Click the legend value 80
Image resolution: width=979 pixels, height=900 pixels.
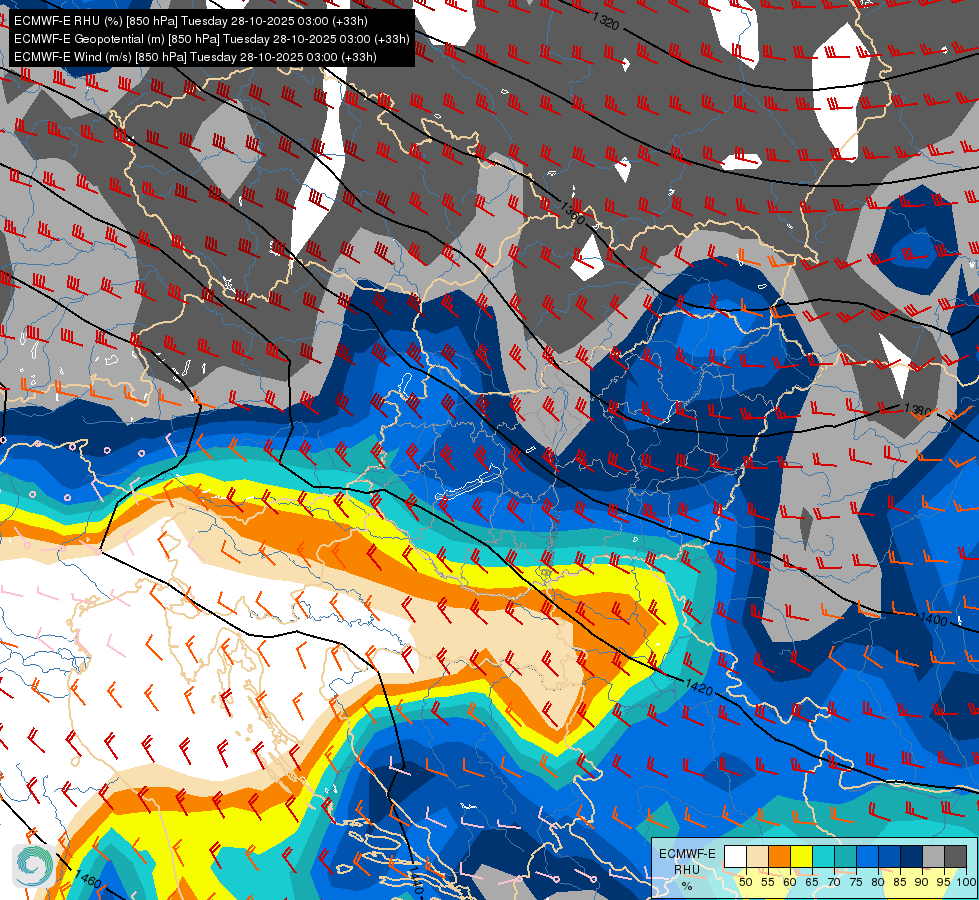[878, 882]
